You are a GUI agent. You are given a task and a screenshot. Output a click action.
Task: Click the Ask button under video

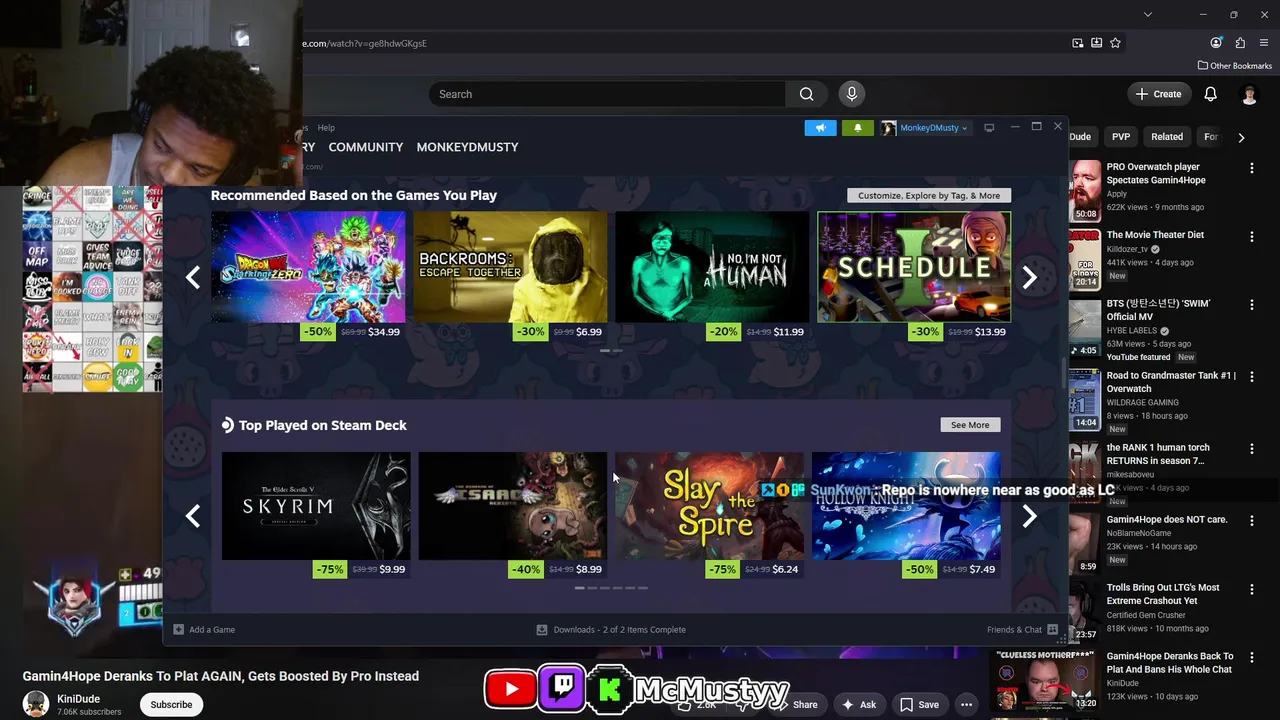(x=858, y=704)
